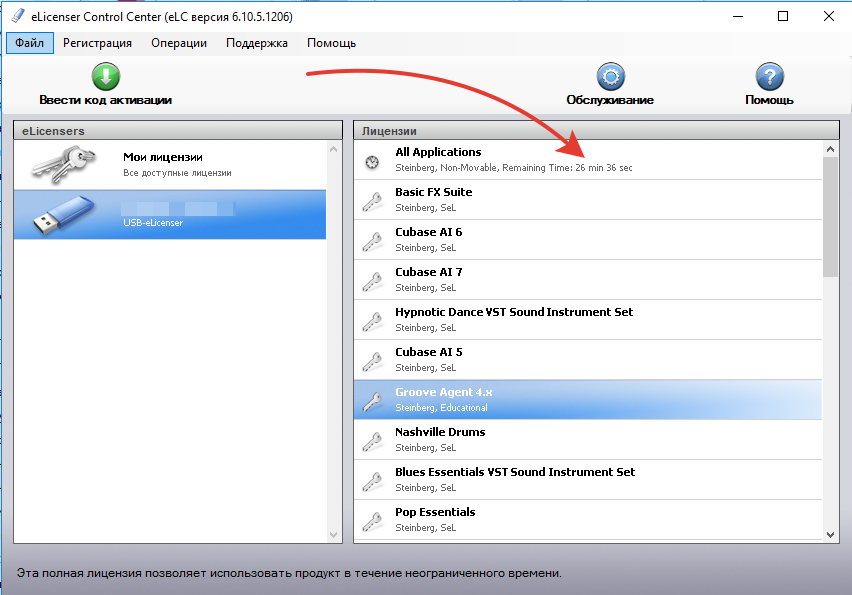
Task: Close the eLicenser Control Center window
Action: click(829, 16)
